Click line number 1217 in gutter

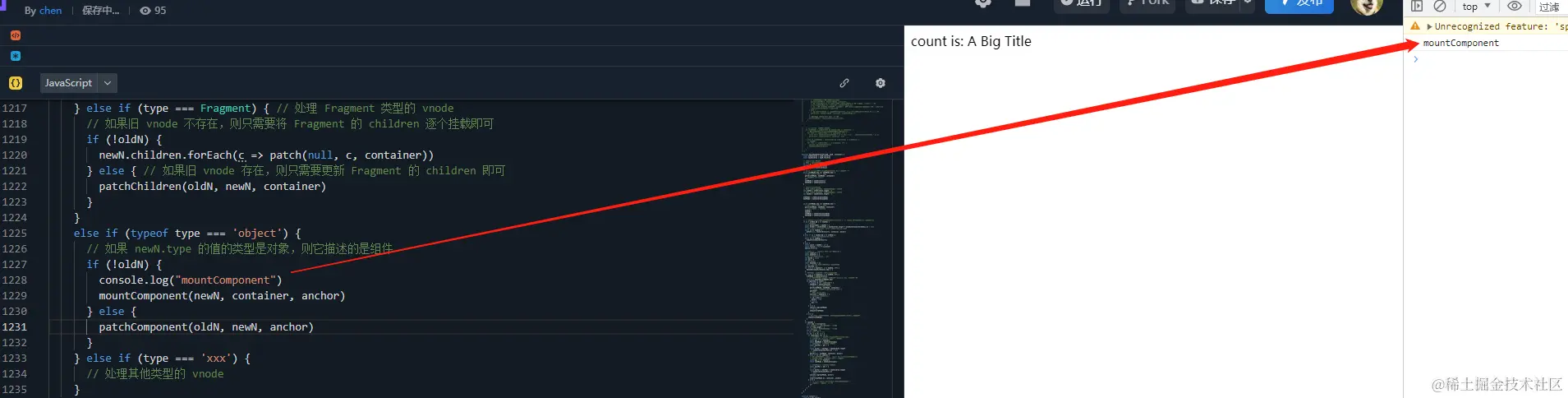click(15, 109)
